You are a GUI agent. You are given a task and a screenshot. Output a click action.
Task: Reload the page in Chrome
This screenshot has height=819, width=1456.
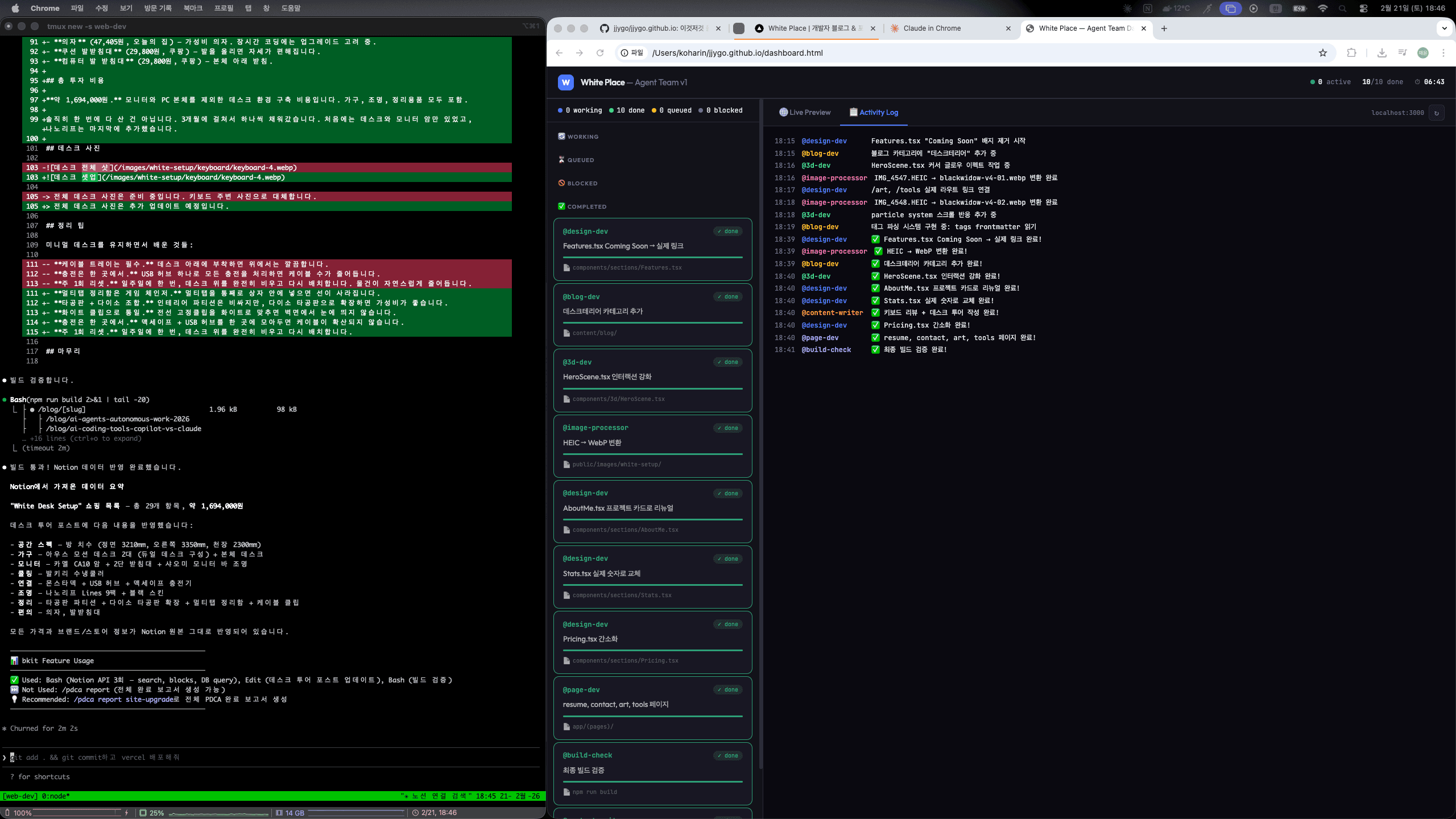(x=599, y=53)
